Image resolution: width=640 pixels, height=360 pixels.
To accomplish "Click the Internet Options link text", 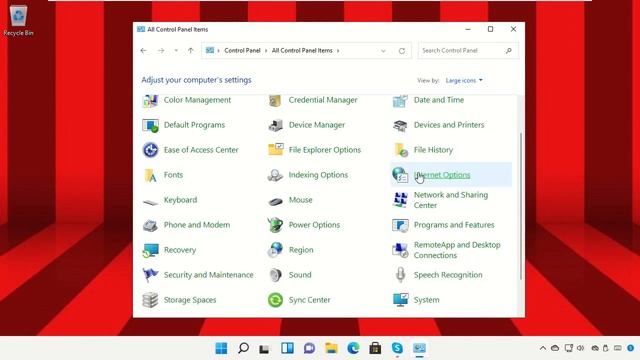I will pos(442,175).
